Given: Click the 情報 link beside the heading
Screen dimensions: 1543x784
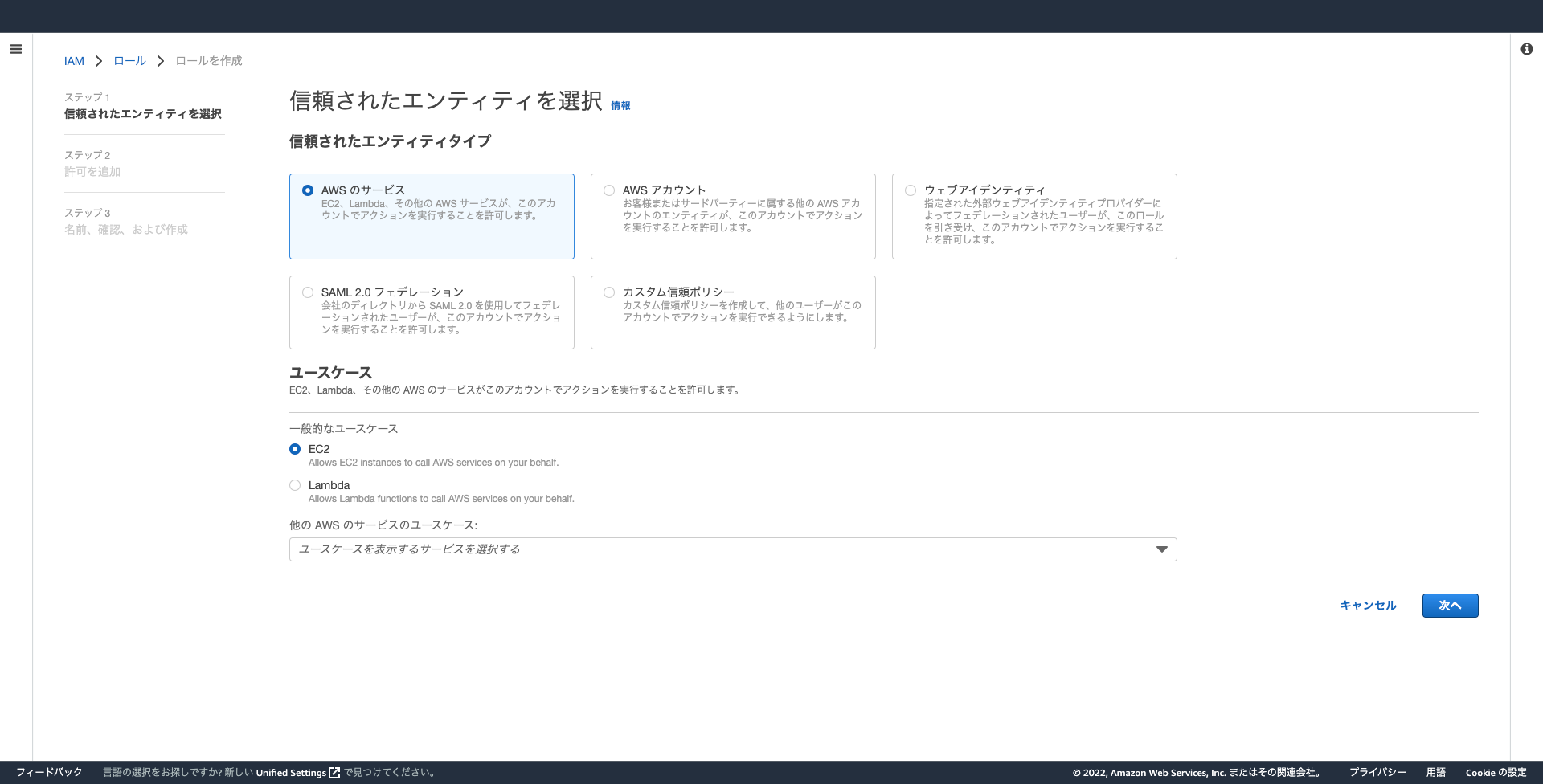Looking at the screenshot, I should coord(620,105).
